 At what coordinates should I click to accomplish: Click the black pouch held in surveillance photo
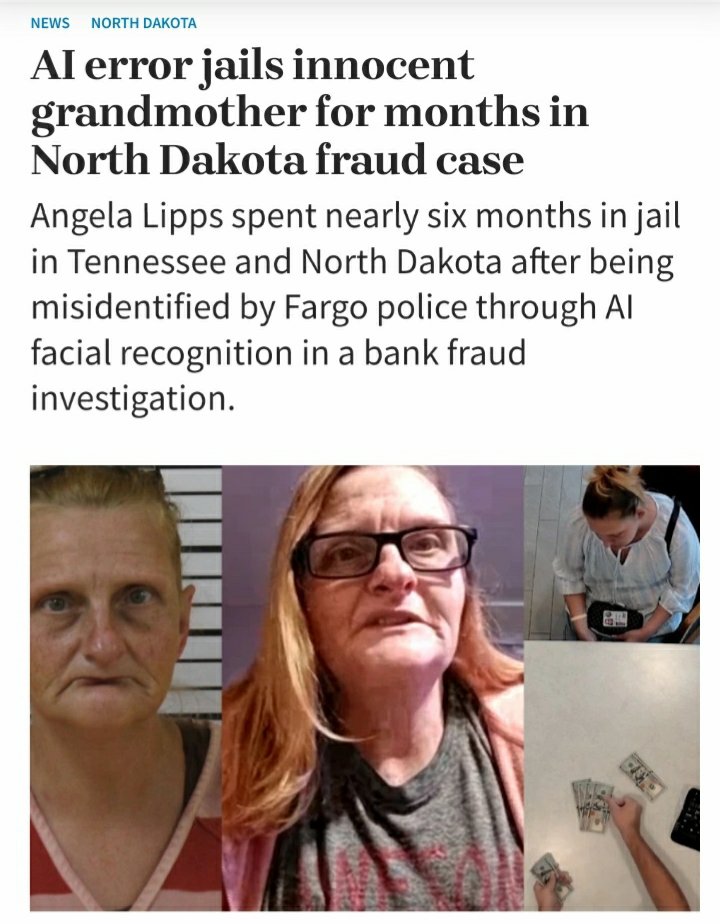click(x=615, y=619)
